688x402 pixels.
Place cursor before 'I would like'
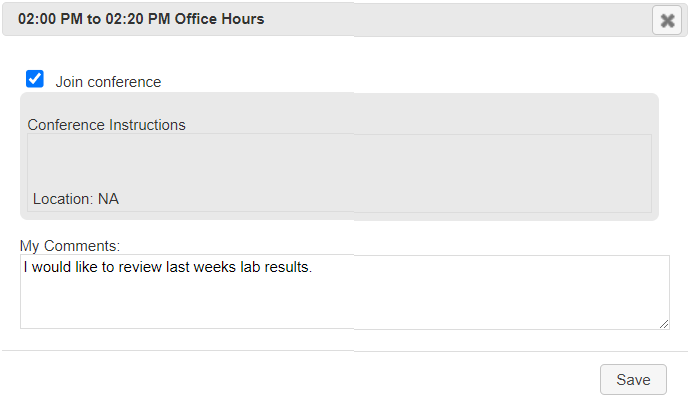(24, 267)
